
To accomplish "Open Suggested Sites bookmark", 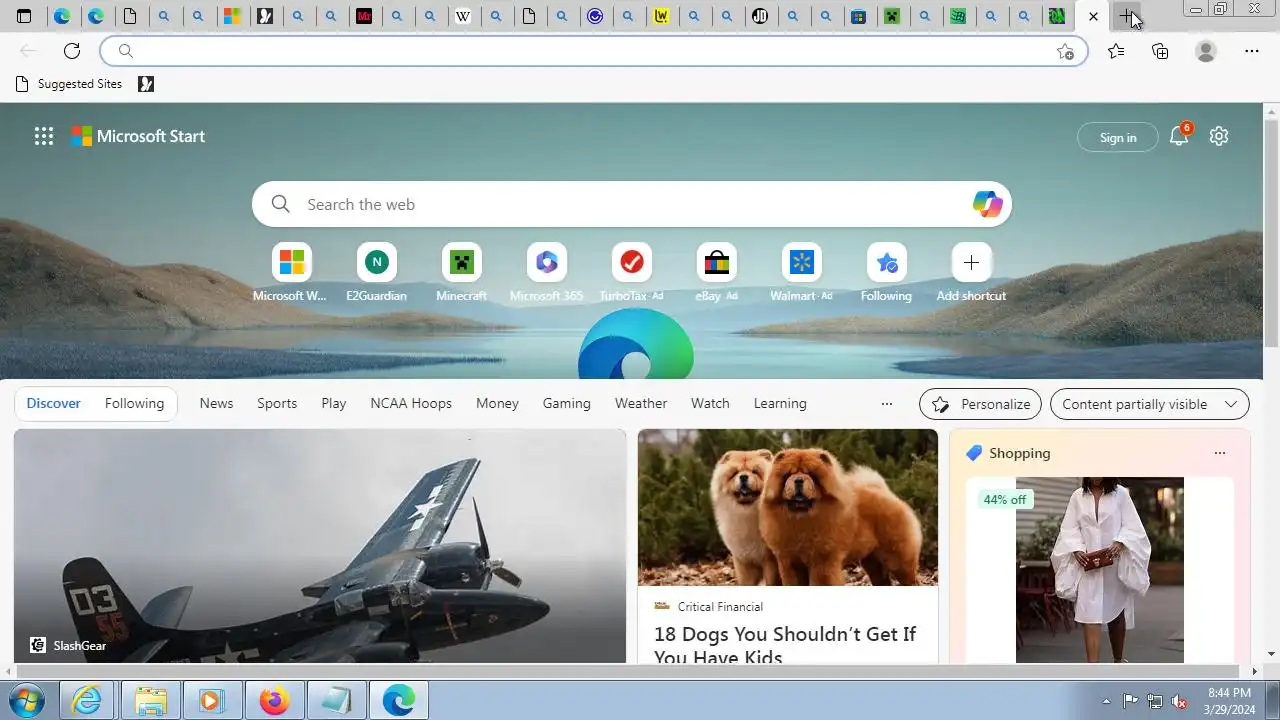I will [69, 84].
